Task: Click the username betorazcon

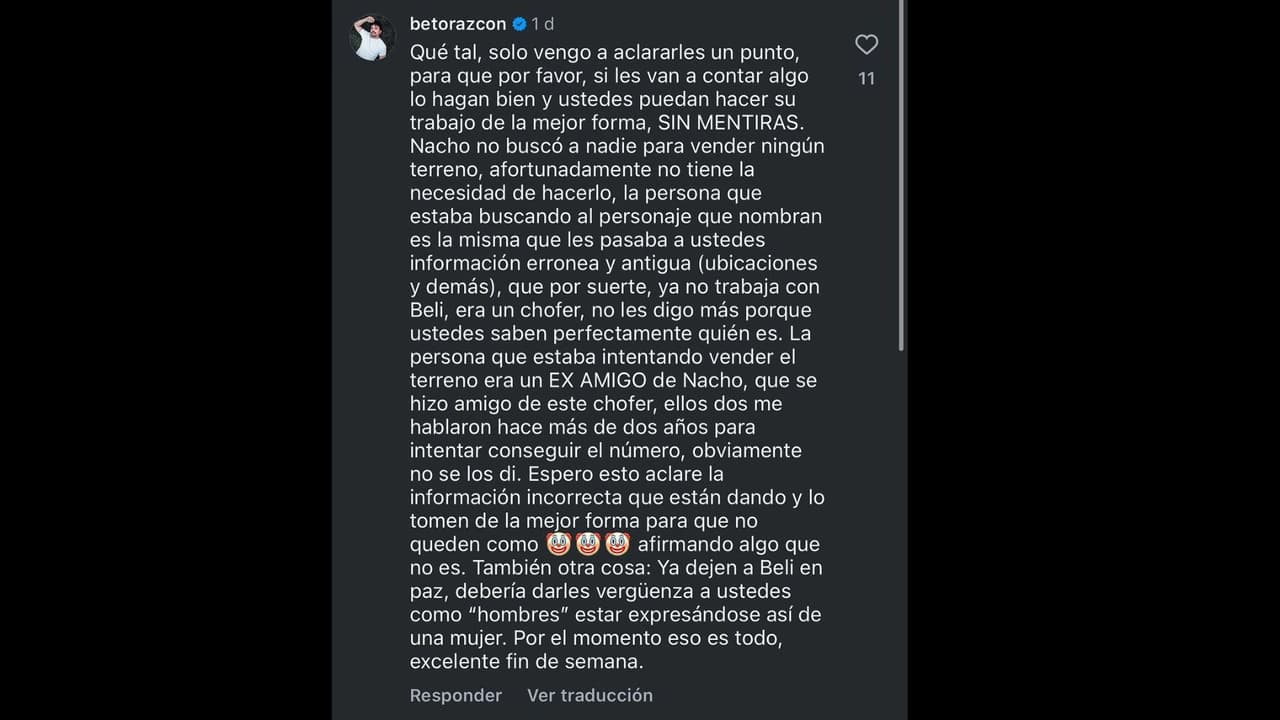Action: pyautogui.click(x=460, y=23)
